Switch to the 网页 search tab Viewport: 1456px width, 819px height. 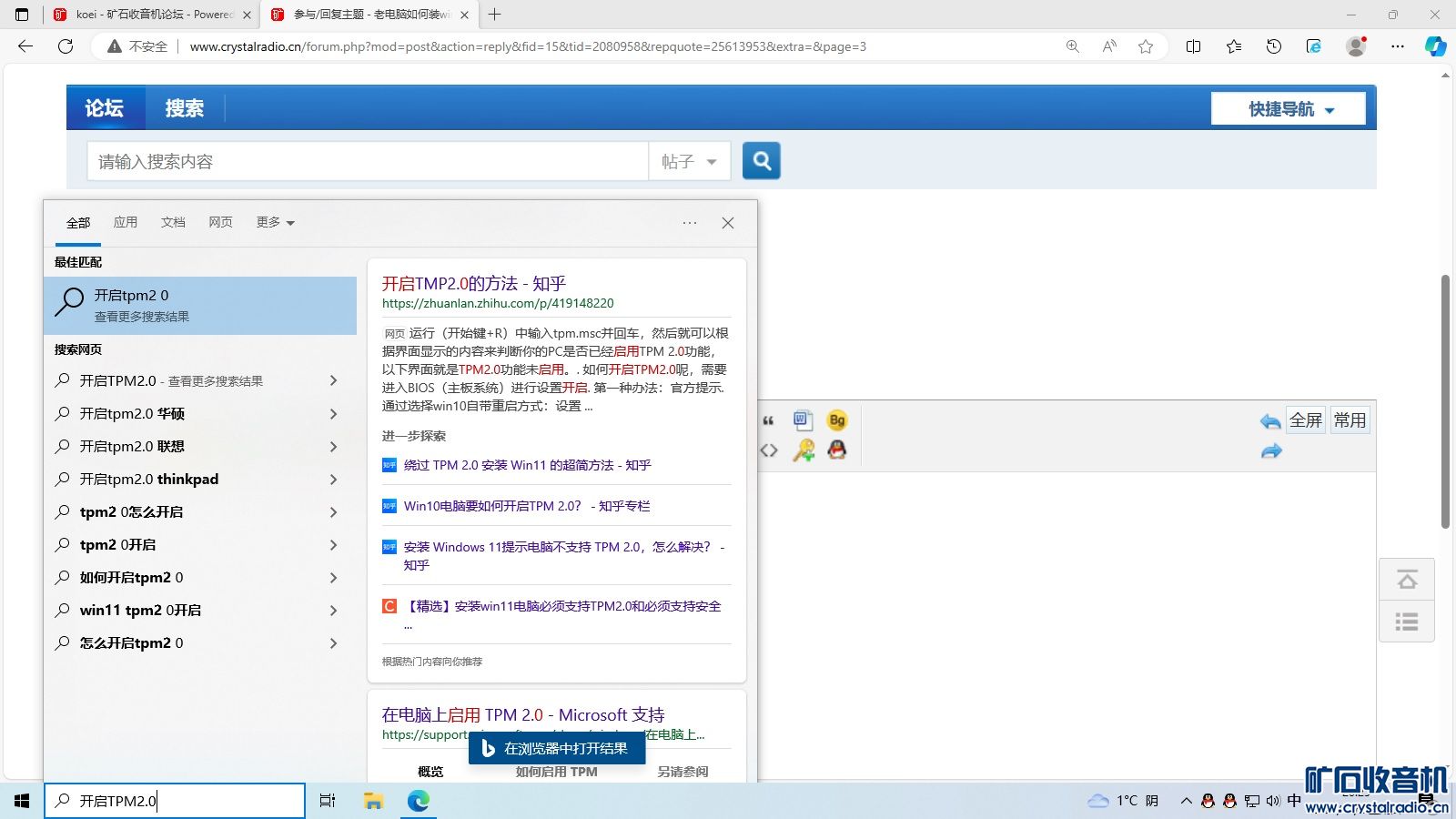220,223
